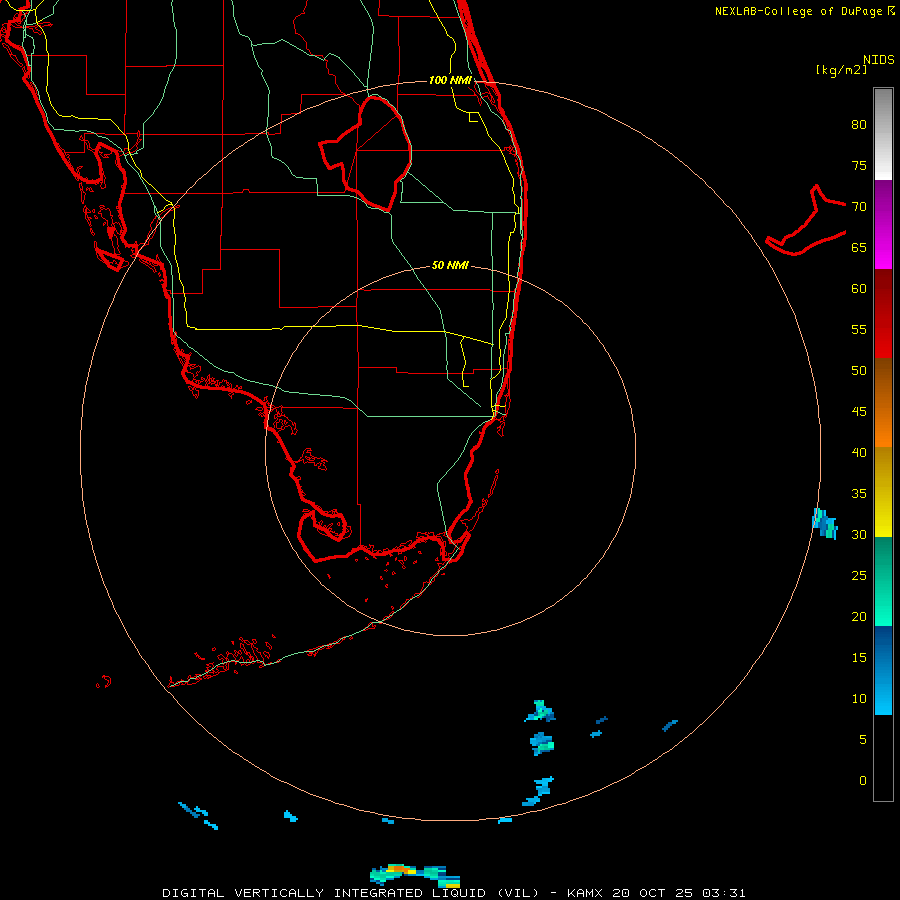Click the scale value 65
This screenshot has height=900, width=900.
pos(859,247)
